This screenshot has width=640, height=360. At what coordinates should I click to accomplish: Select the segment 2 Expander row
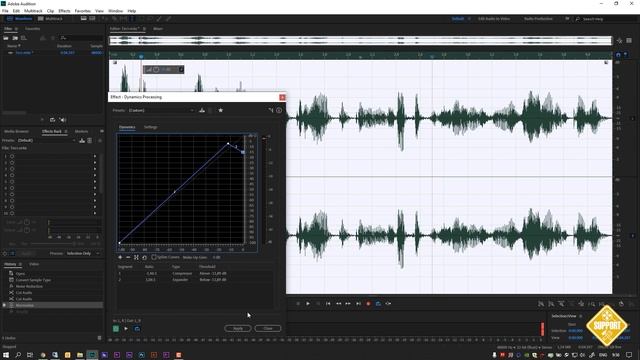tap(195, 280)
